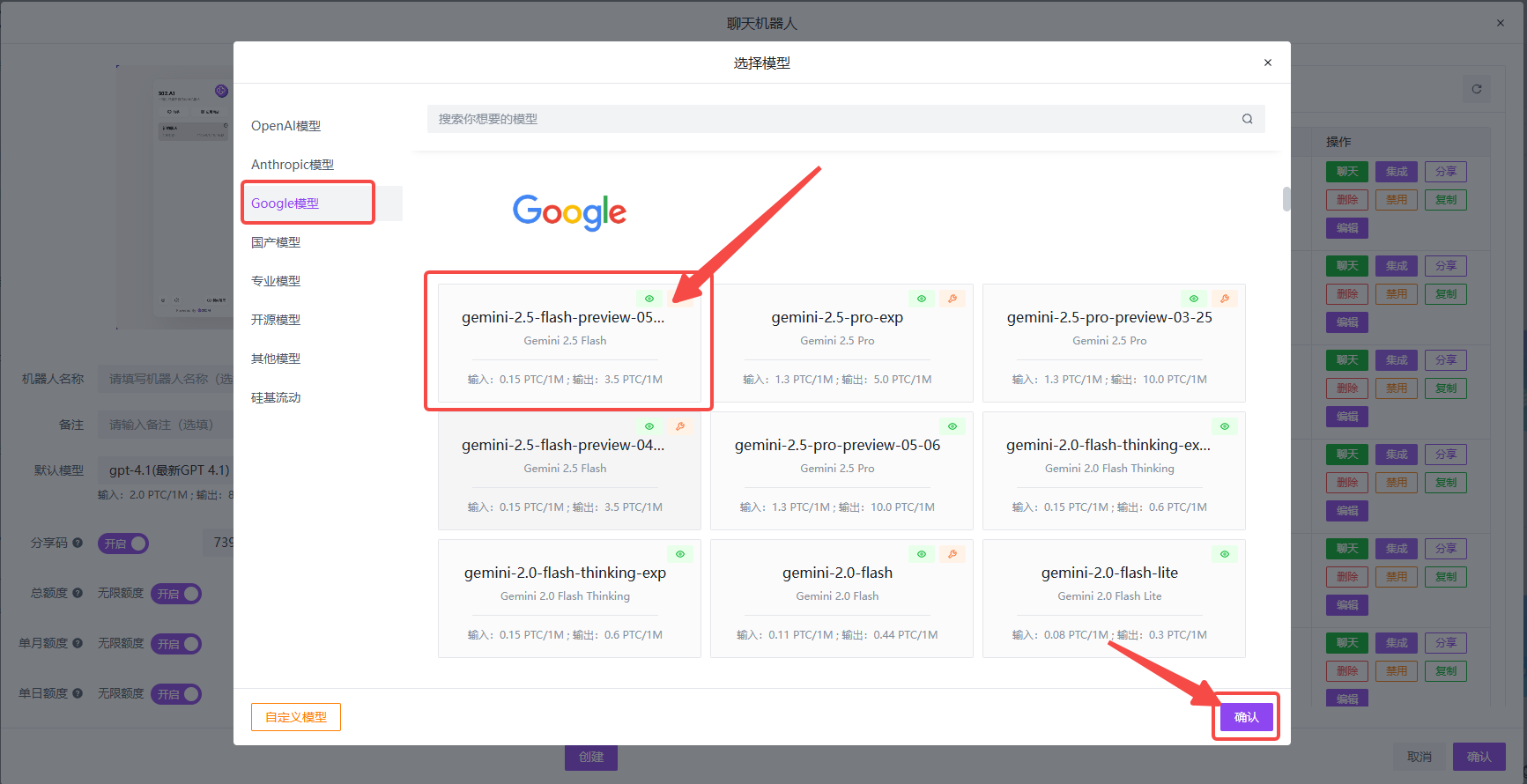
Task: Open the 专业模型 category
Action: click(276, 281)
